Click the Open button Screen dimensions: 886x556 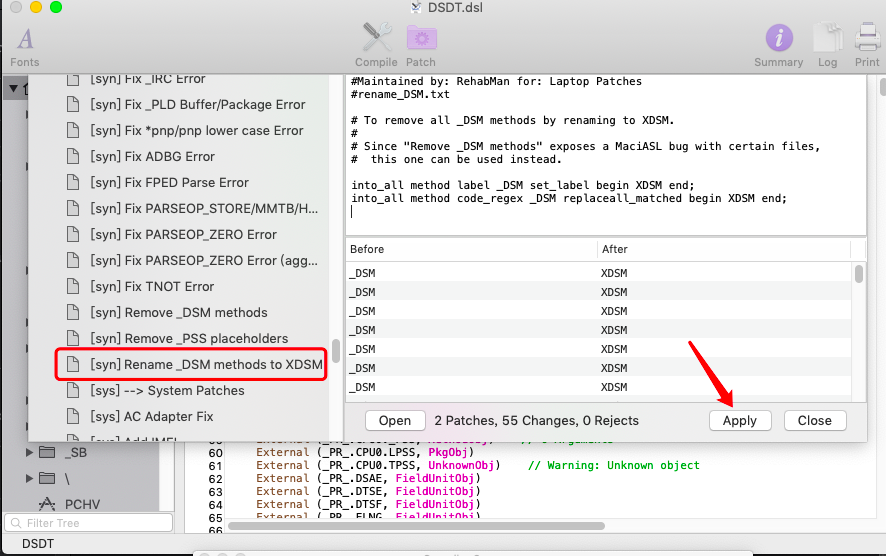395,420
